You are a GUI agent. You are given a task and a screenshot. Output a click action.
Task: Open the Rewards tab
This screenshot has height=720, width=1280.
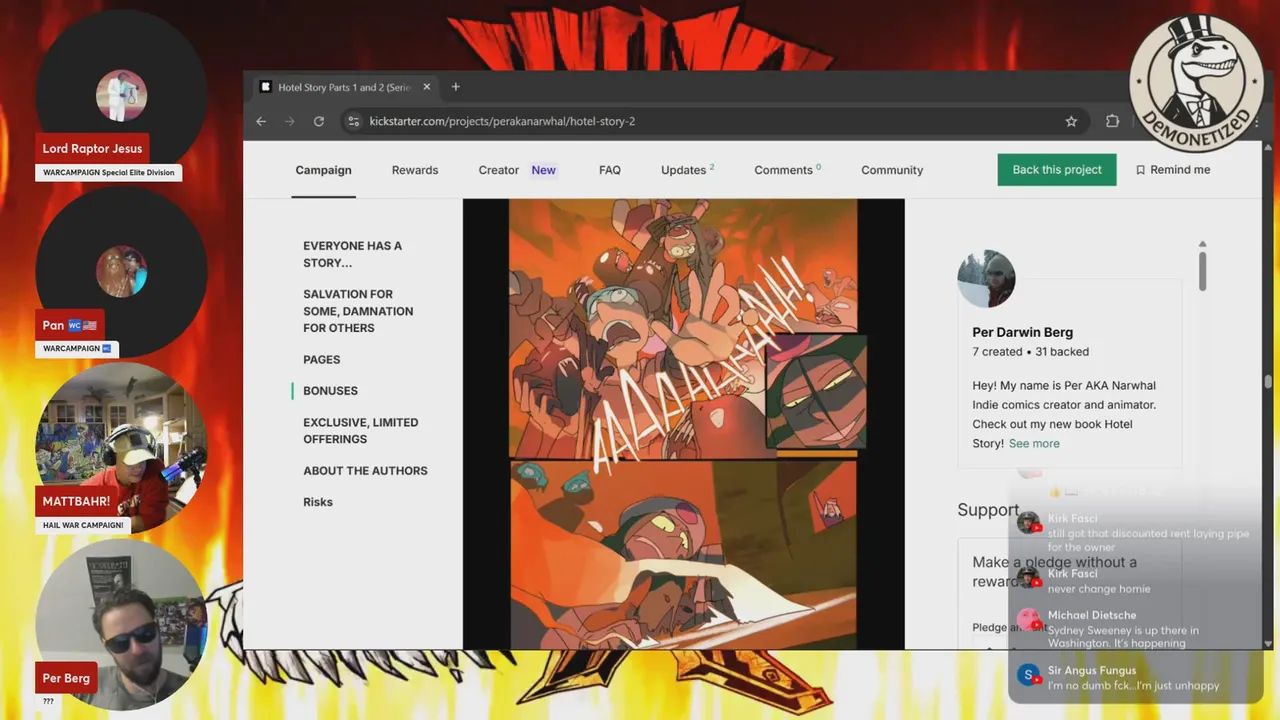point(415,170)
